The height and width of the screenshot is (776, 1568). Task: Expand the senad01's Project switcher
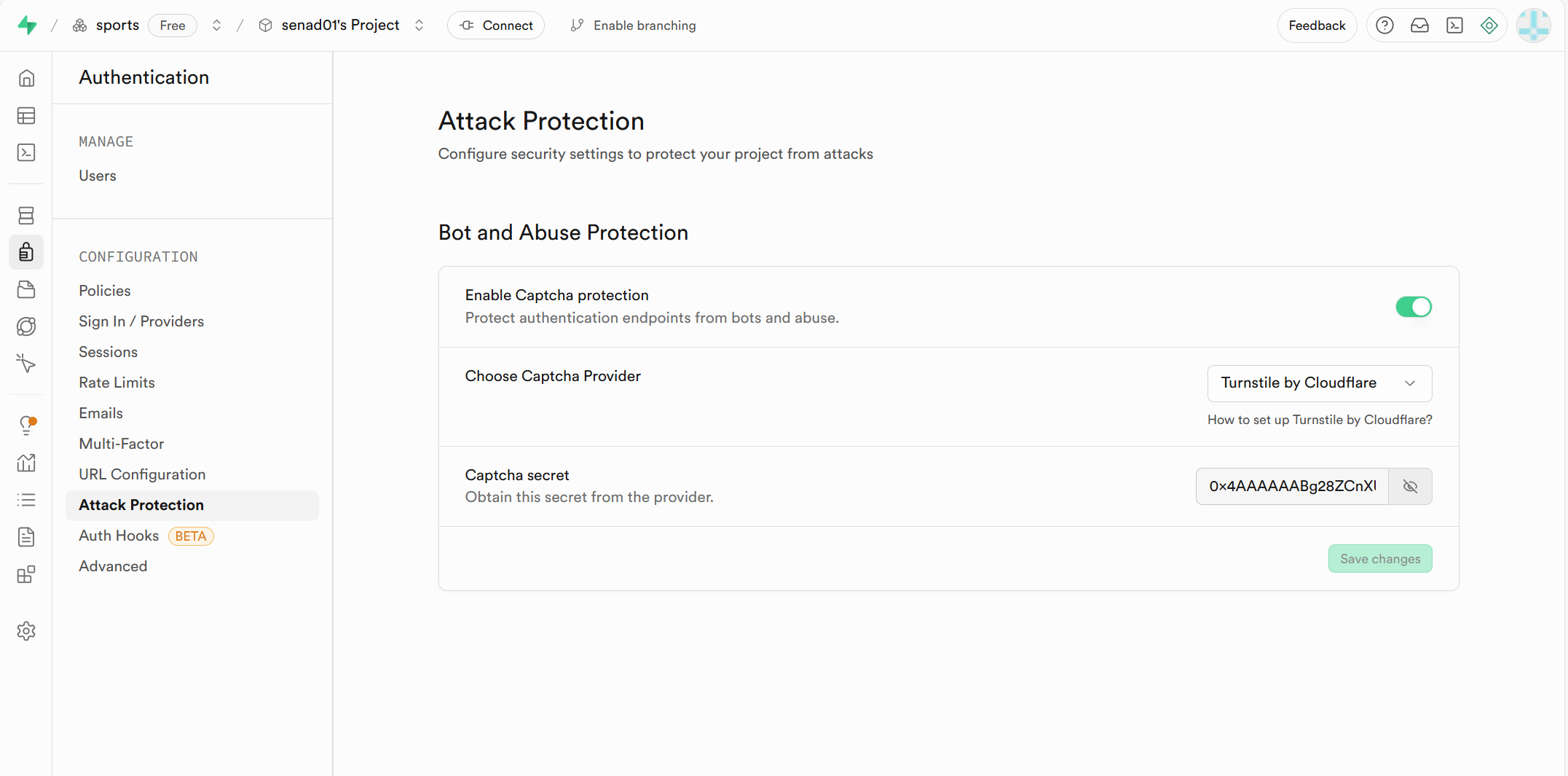click(419, 26)
